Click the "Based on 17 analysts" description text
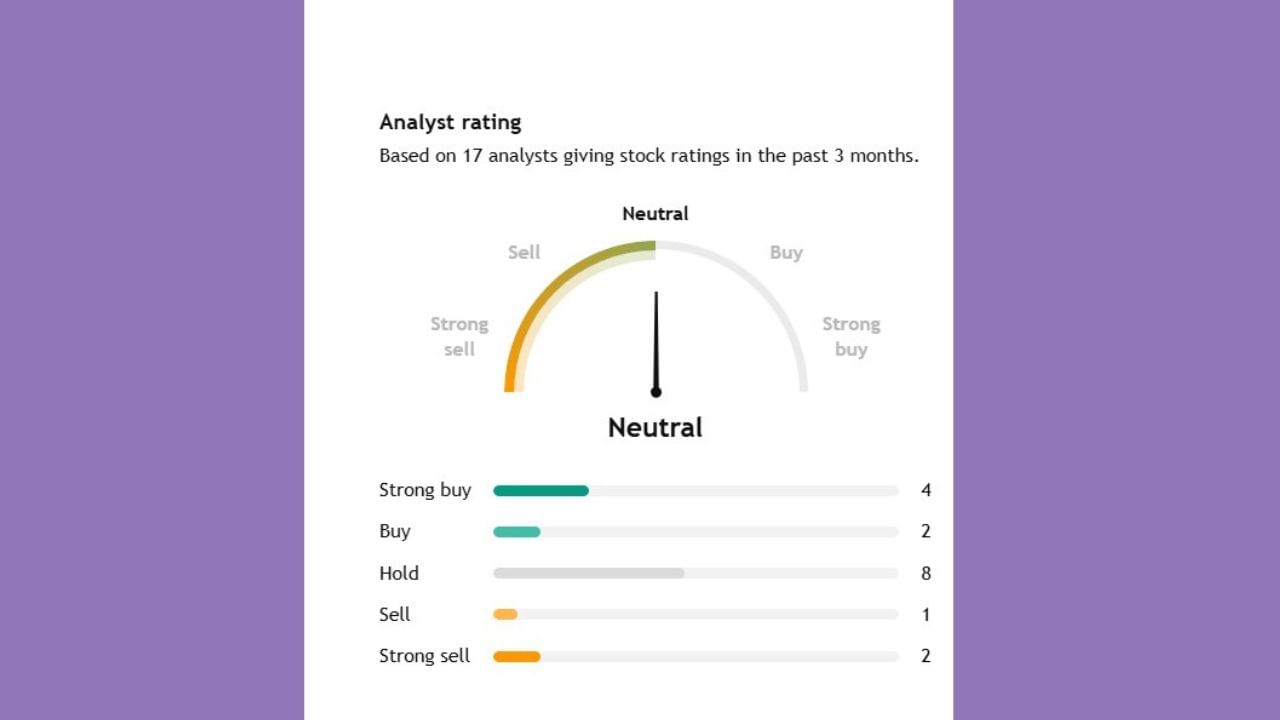The width and height of the screenshot is (1280, 720). (x=648, y=156)
